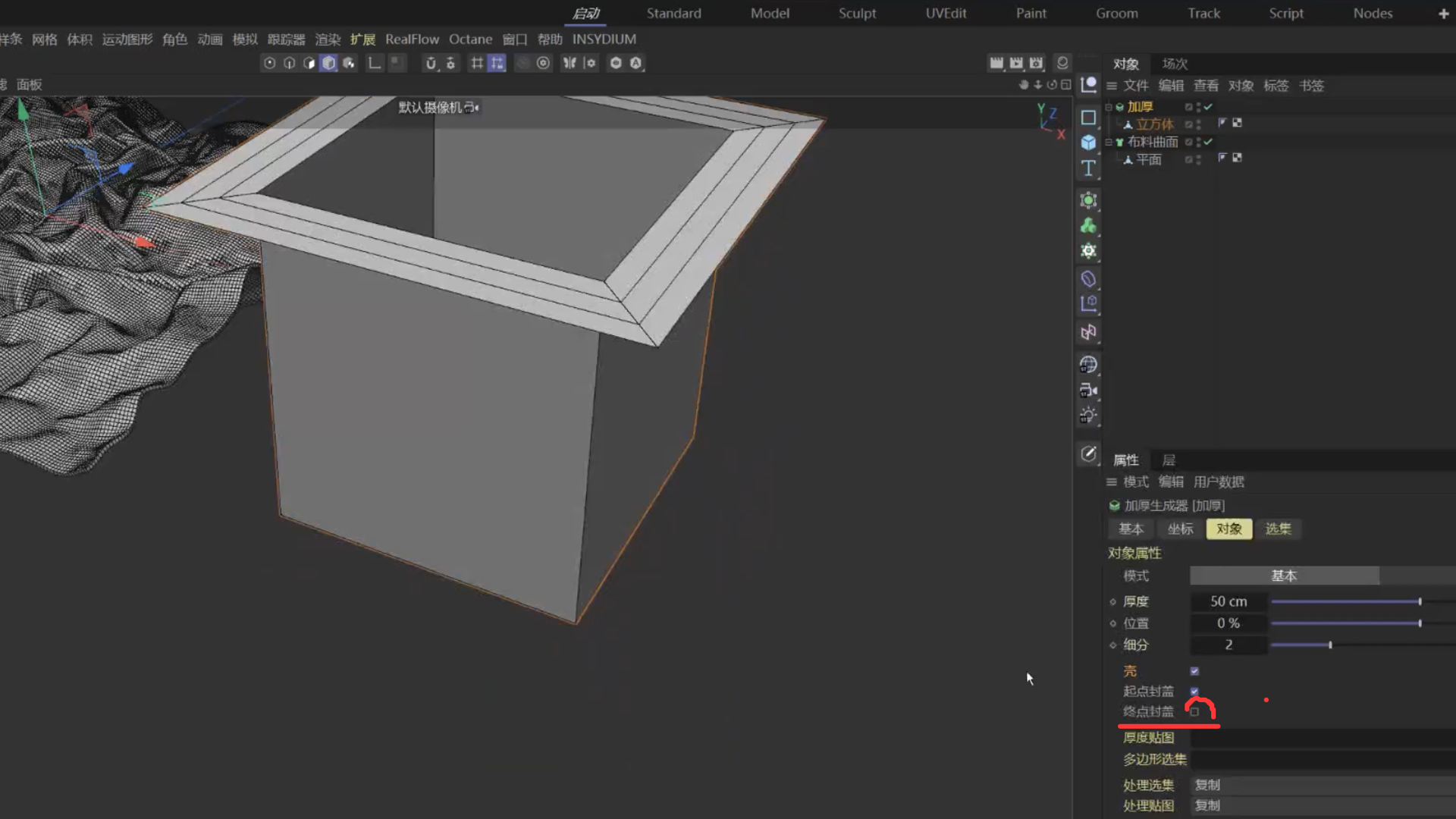Screen dimensions: 1456x819
Task: Open the 模式 dropdown showing 基本
Action: [x=1284, y=576]
